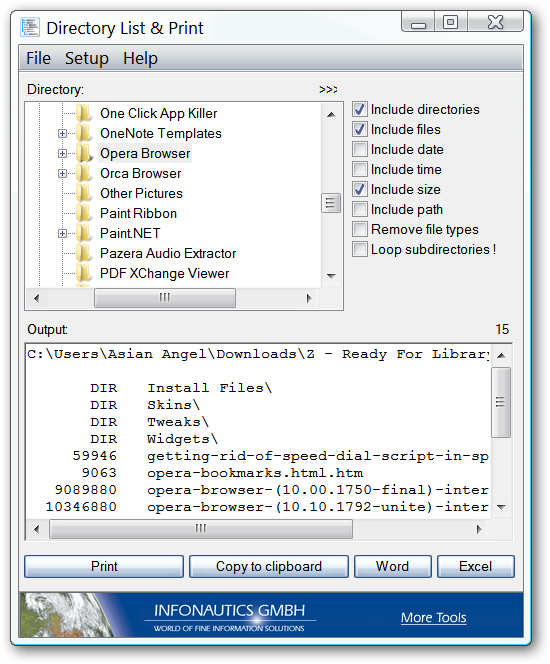550x664 pixels.
Task: Click directory tree scroll down arrow
Action: coord(331,276)
